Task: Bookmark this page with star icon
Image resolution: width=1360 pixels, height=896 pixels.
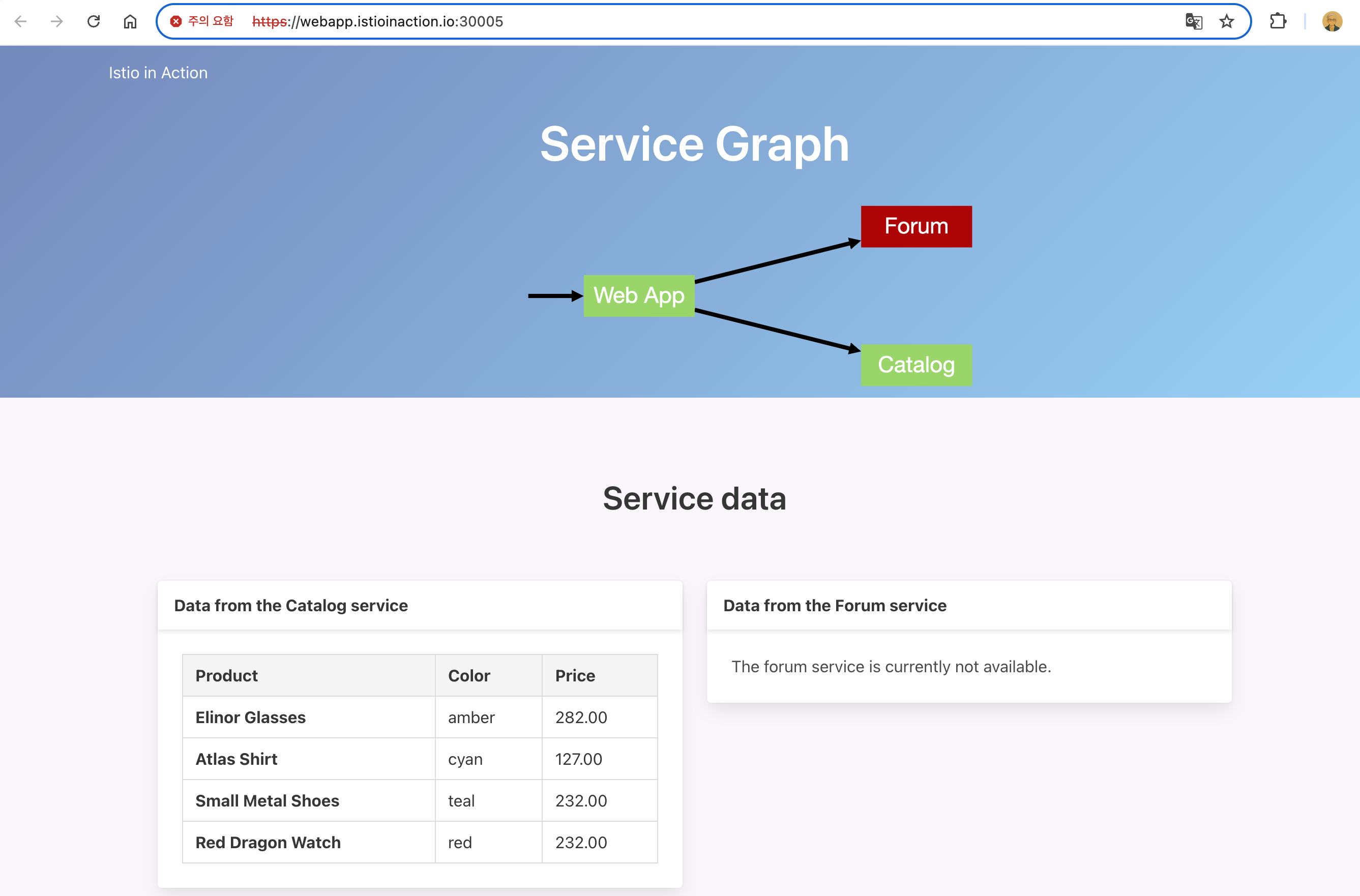Action: point(1227,22)
